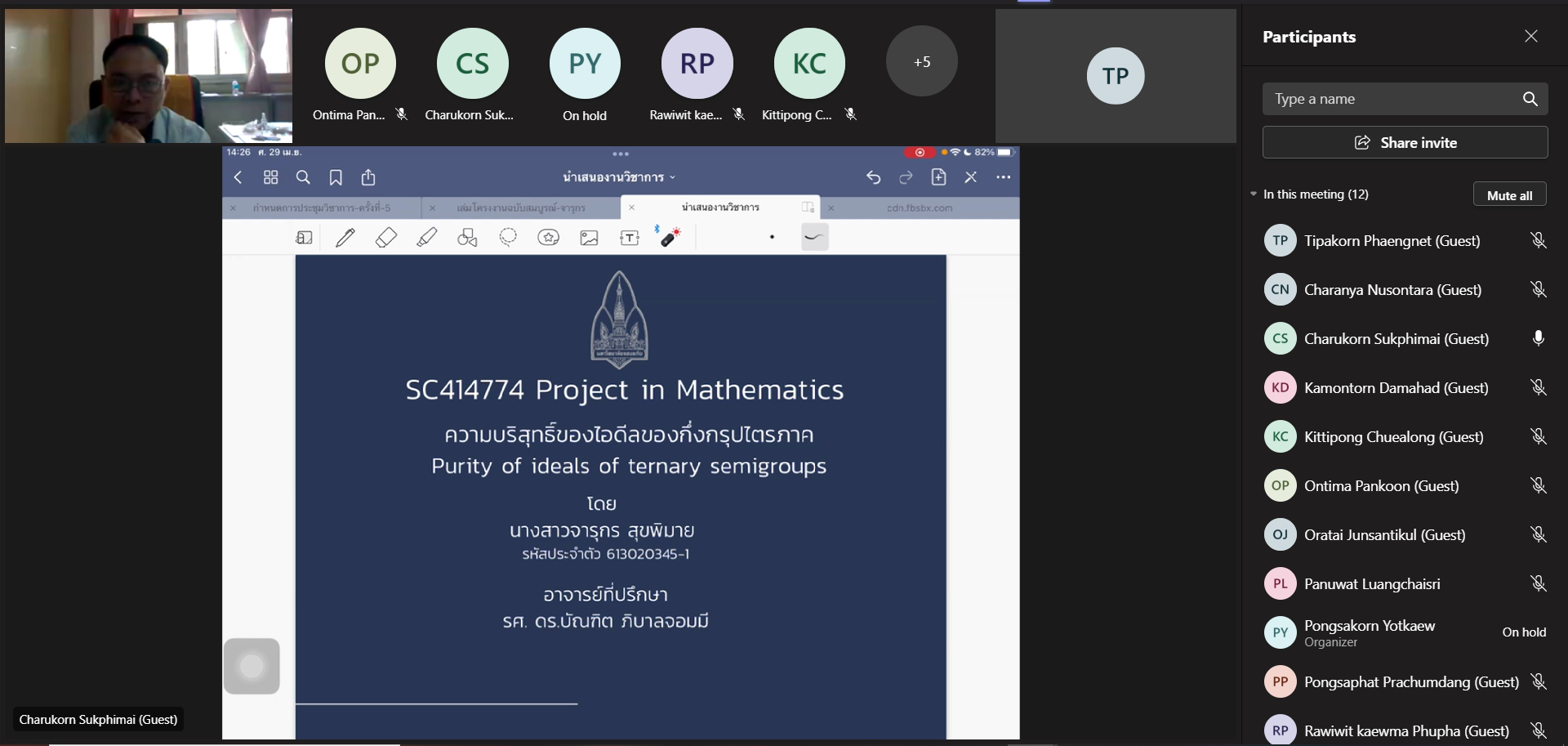1568x746 pixels.
Task: Select the lasso selection tool
Action: 508,238
